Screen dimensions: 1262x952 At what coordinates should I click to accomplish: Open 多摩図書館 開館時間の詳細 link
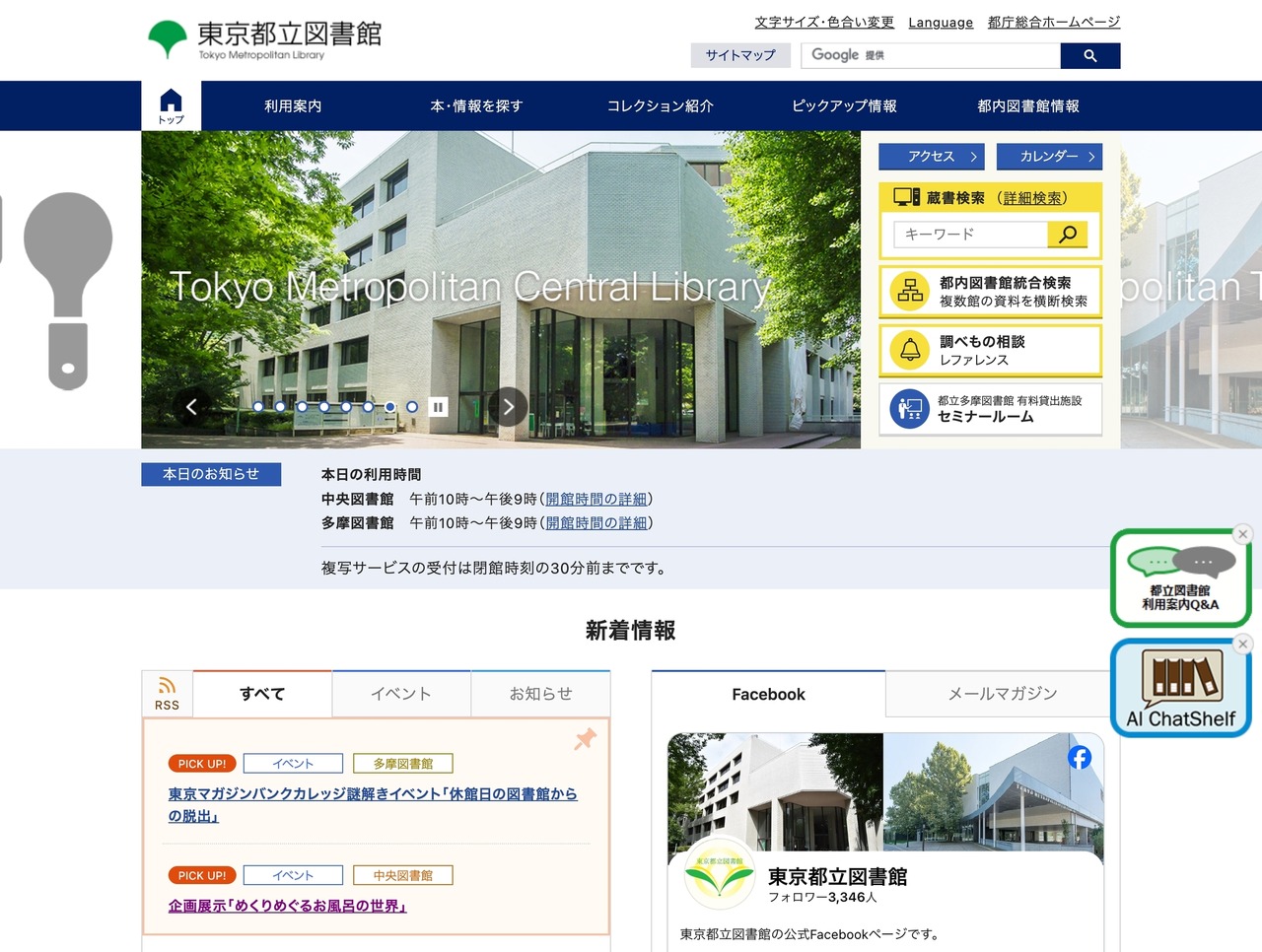point(596,522)
